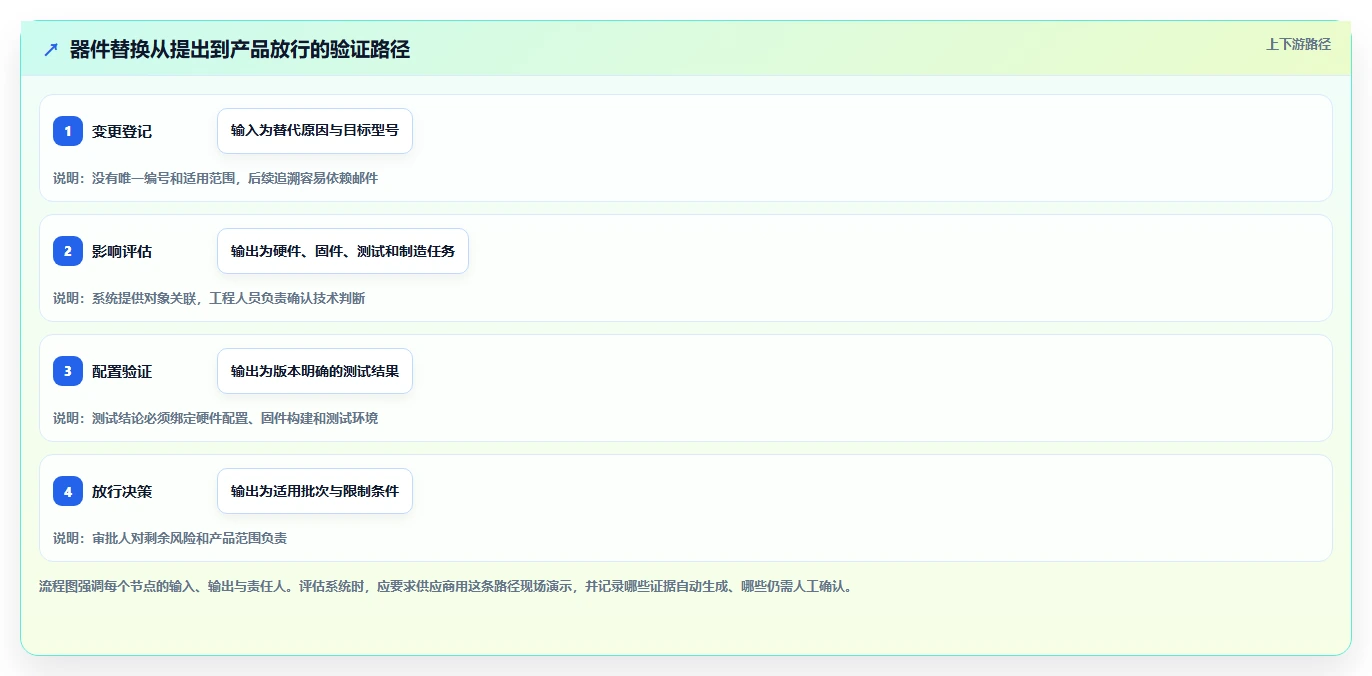
Task: Click the 上下游路径 label at top right
Action: pos(1298,44)
